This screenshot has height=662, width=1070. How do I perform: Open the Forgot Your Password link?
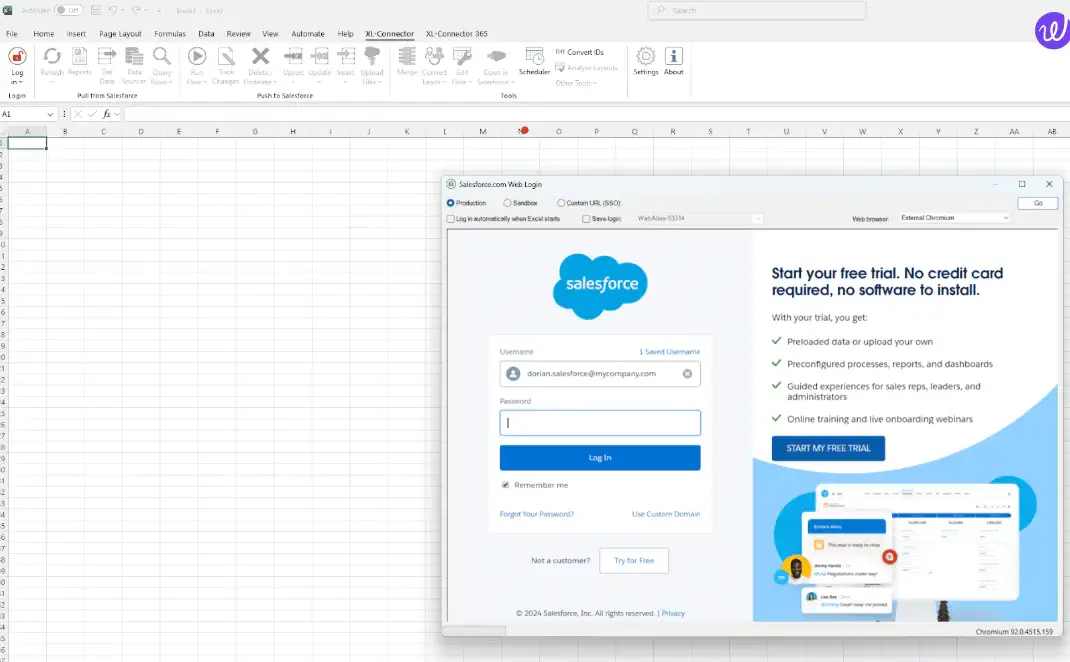pyautogui.click(x=536, y=514)
